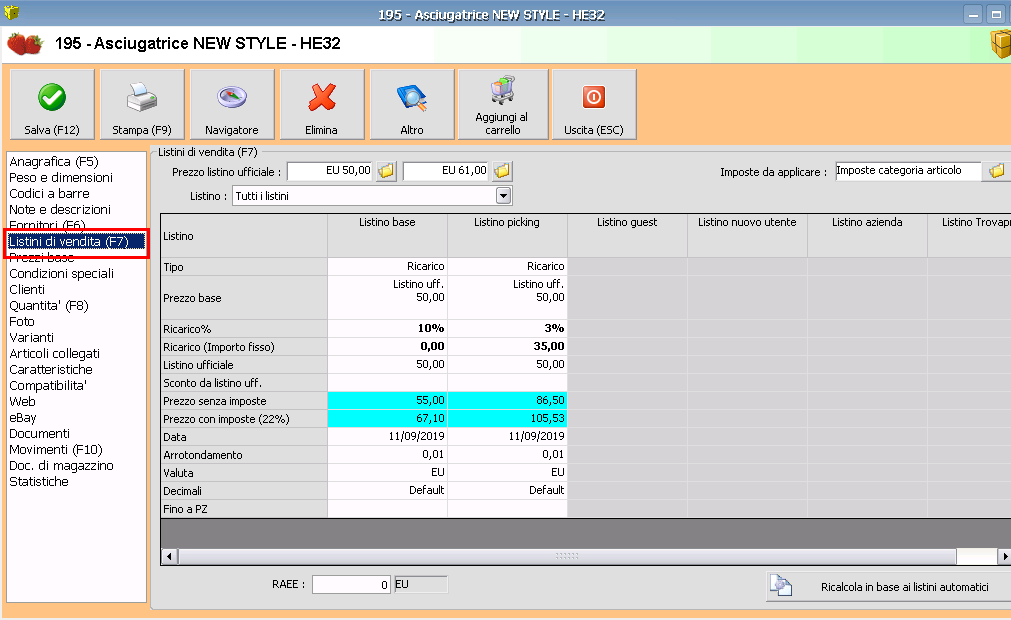Viewport: 1011px width, 620px height.
Task: Add item with Aggiungi al carrello
Action: (x=502, y=105)
